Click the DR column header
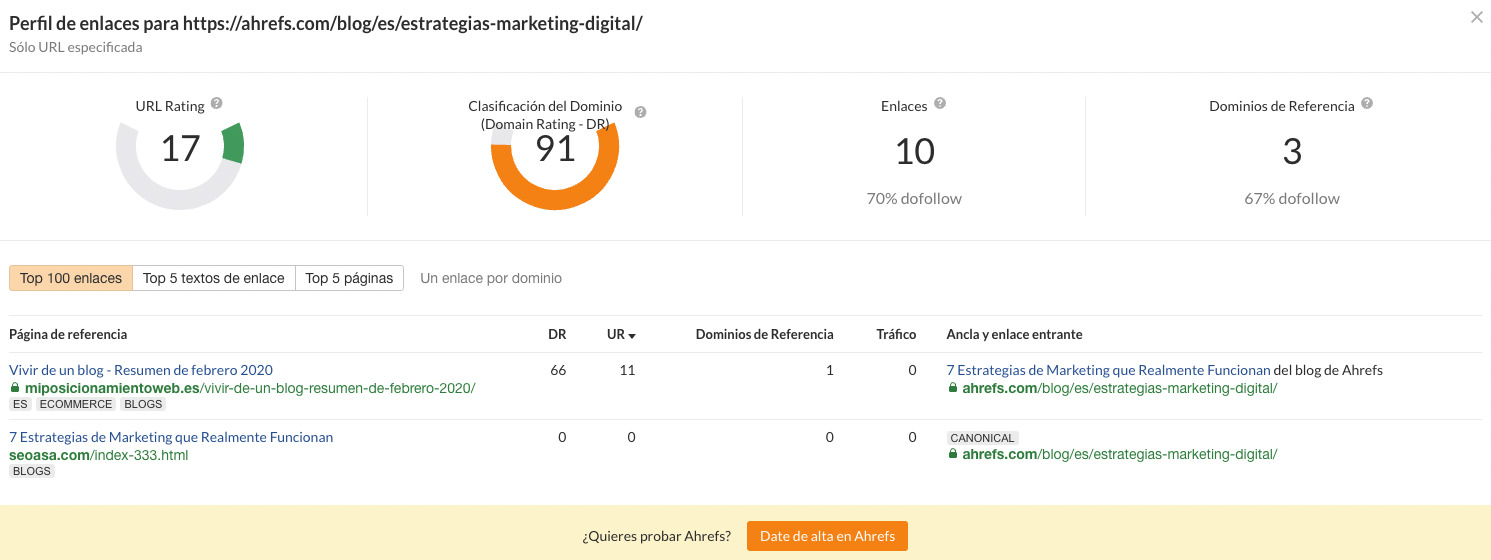The image size is (1491, 560). 557,334
